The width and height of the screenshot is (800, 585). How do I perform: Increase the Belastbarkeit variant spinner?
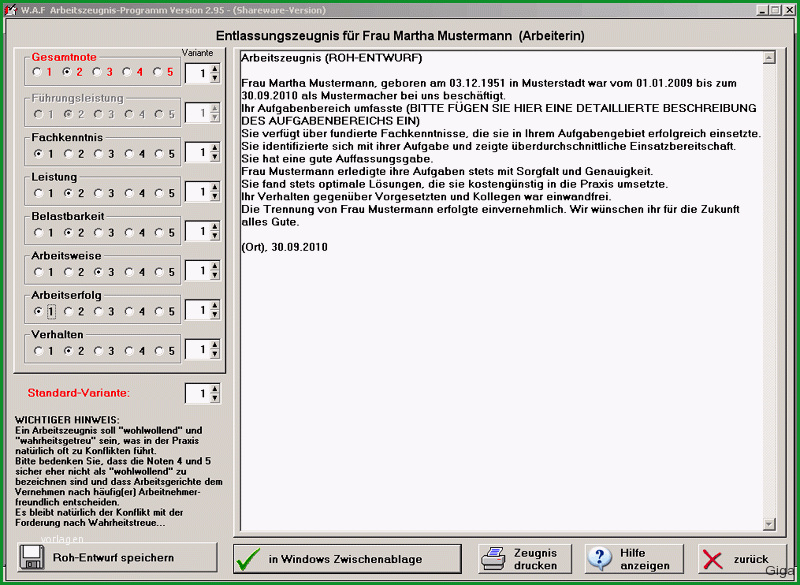coord(215,227)
